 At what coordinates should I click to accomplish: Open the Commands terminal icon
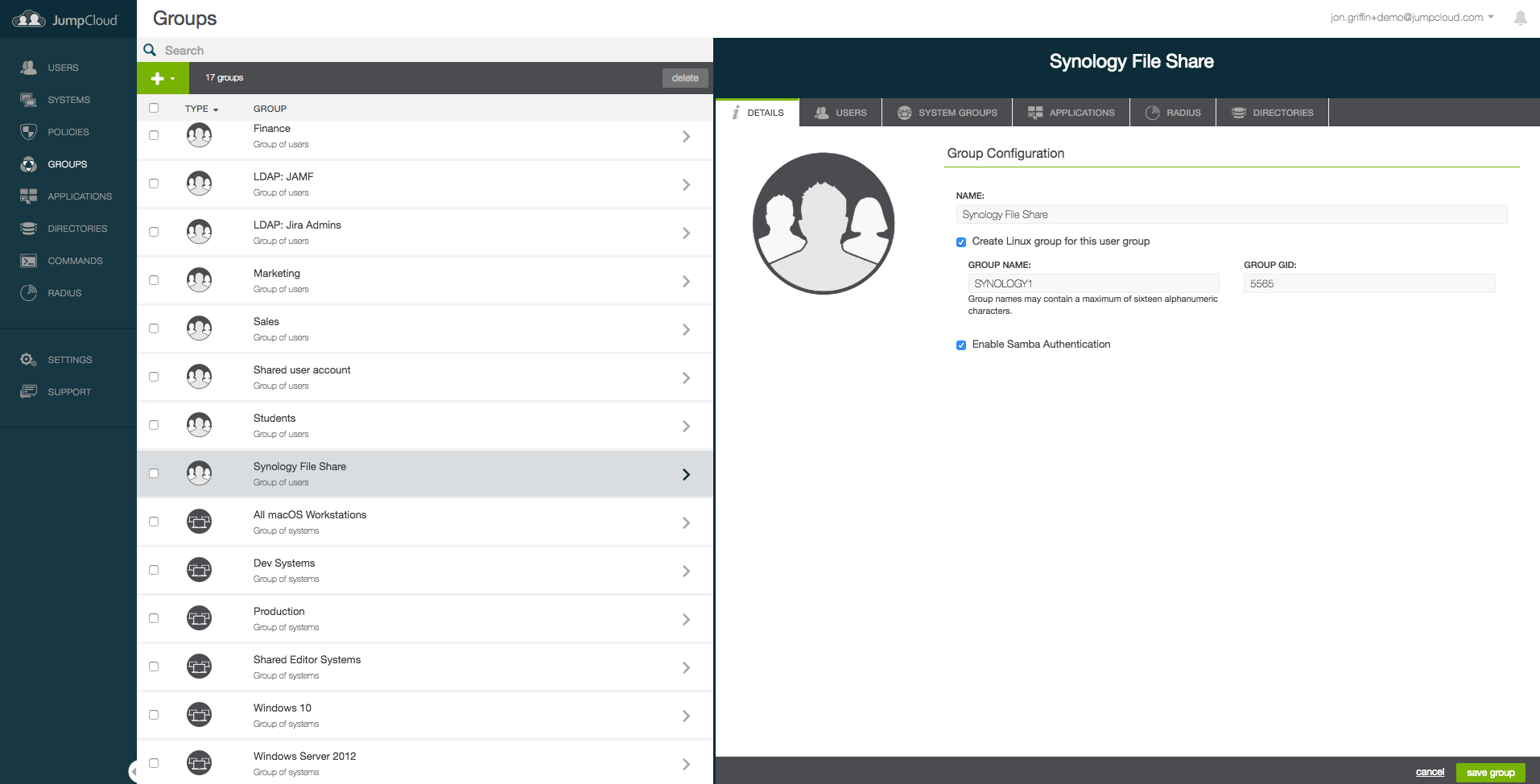coord(29,261)
